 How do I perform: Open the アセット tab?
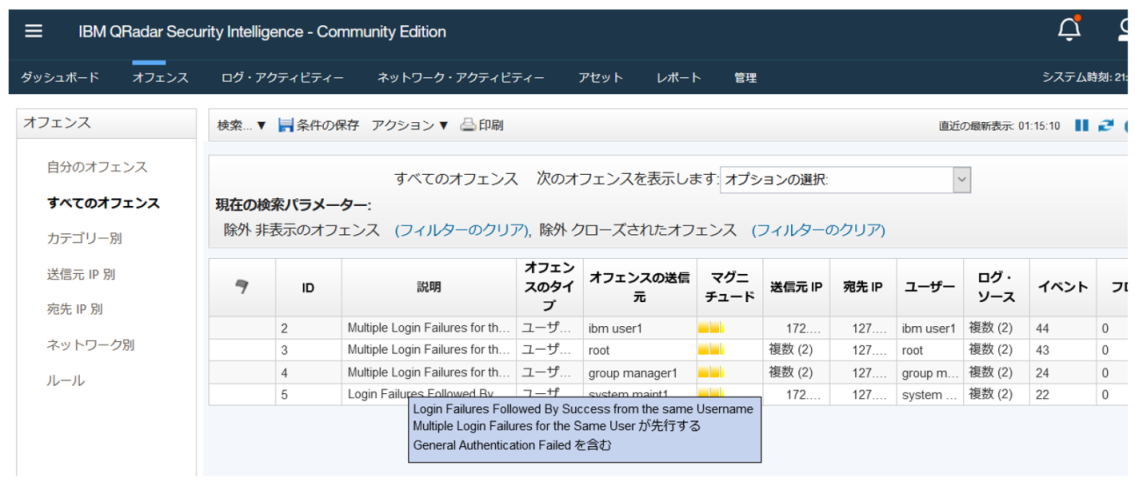pyautogui.click(x=601, y=77)
